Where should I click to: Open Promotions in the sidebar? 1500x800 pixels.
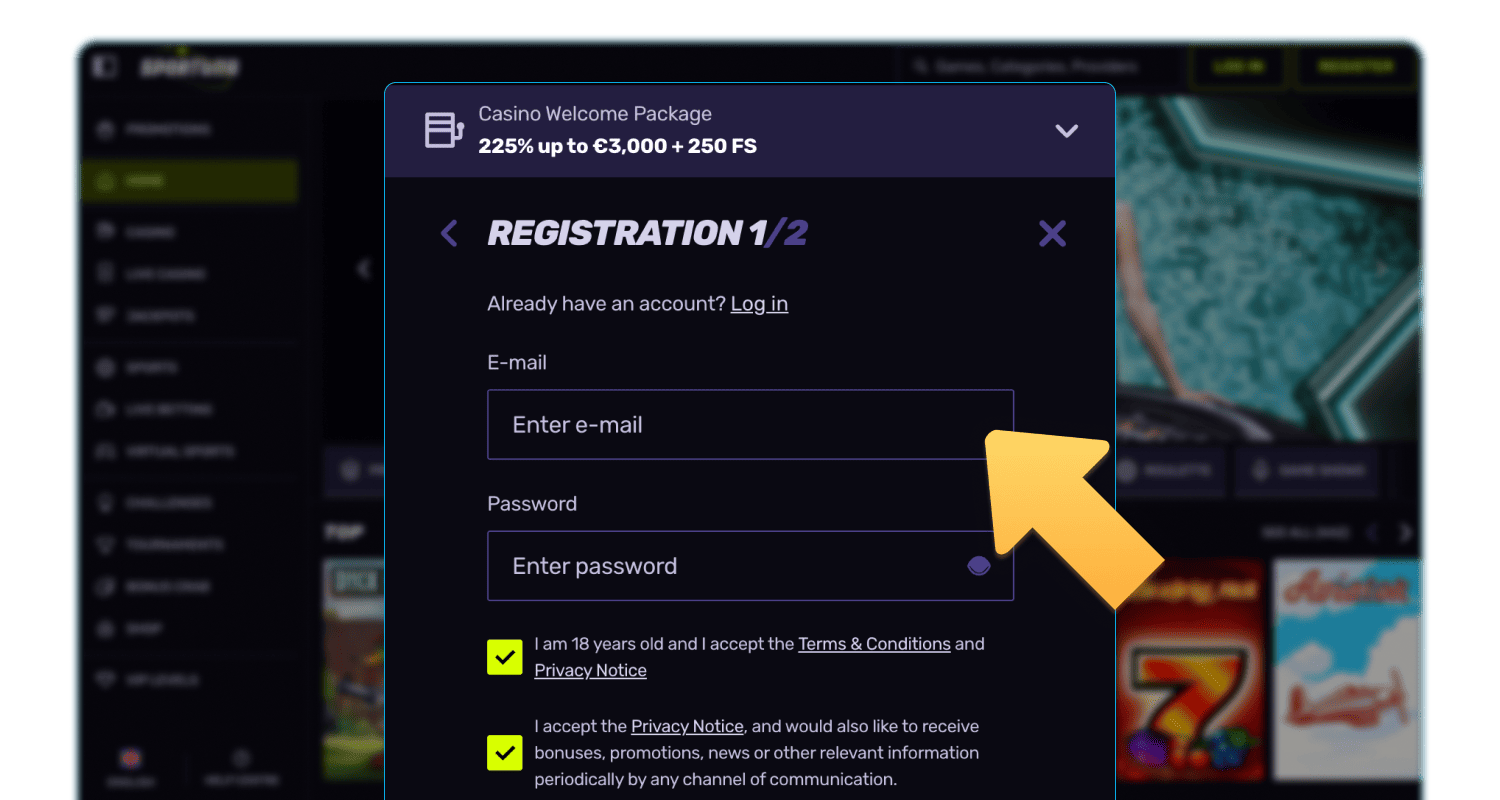166,130
